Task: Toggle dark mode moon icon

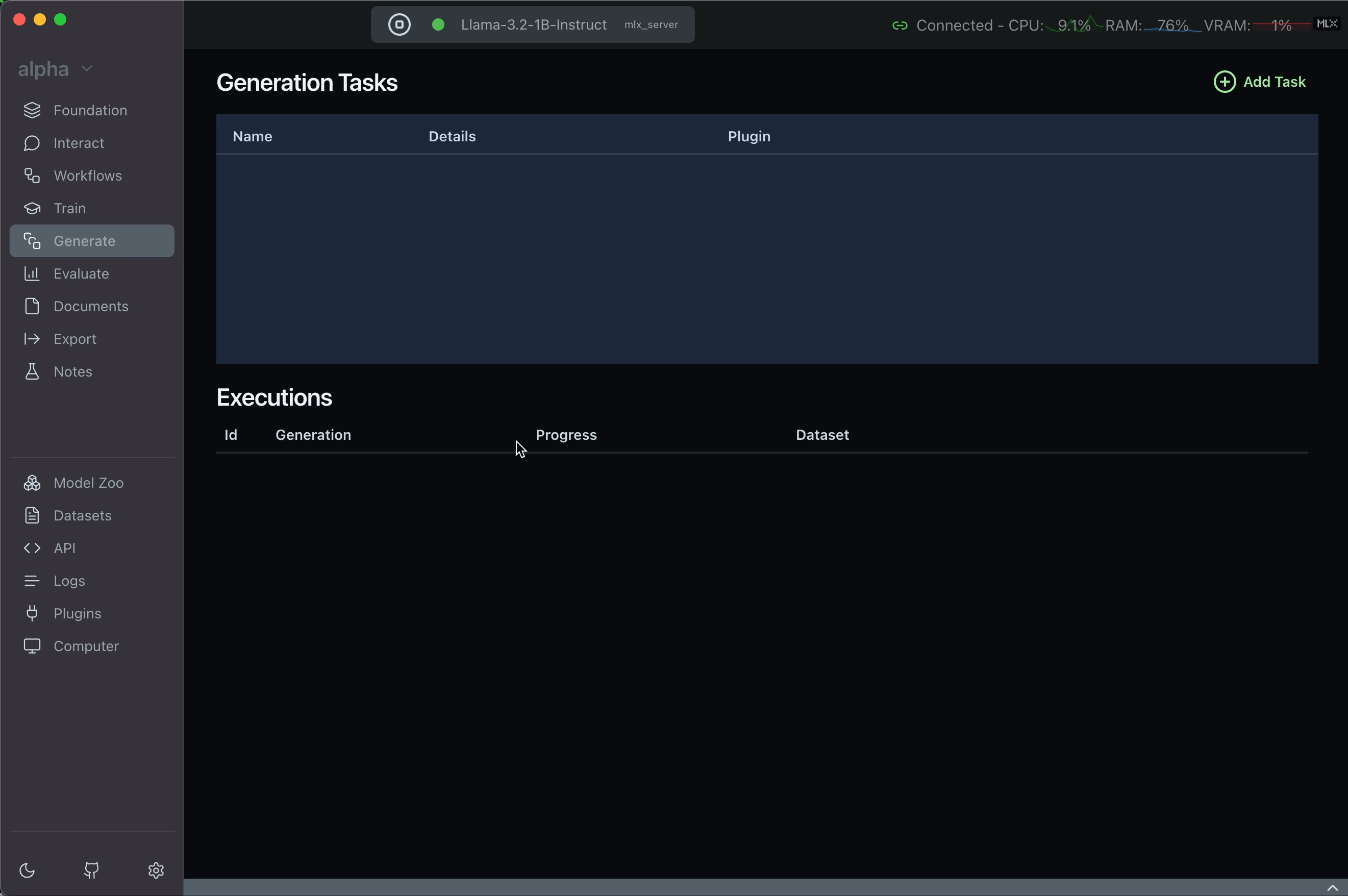Action: 28,870
